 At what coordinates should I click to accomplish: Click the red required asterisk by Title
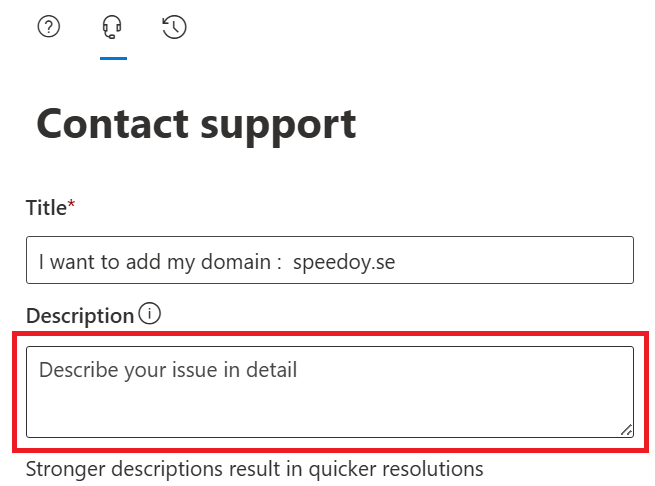coord(71,206)
